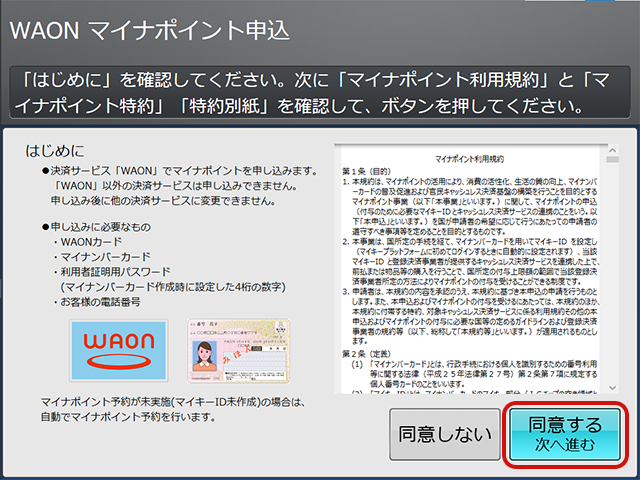Click the My Number card sample image
640x480 pixels.
pyautogui.click(x=239, y=351)
